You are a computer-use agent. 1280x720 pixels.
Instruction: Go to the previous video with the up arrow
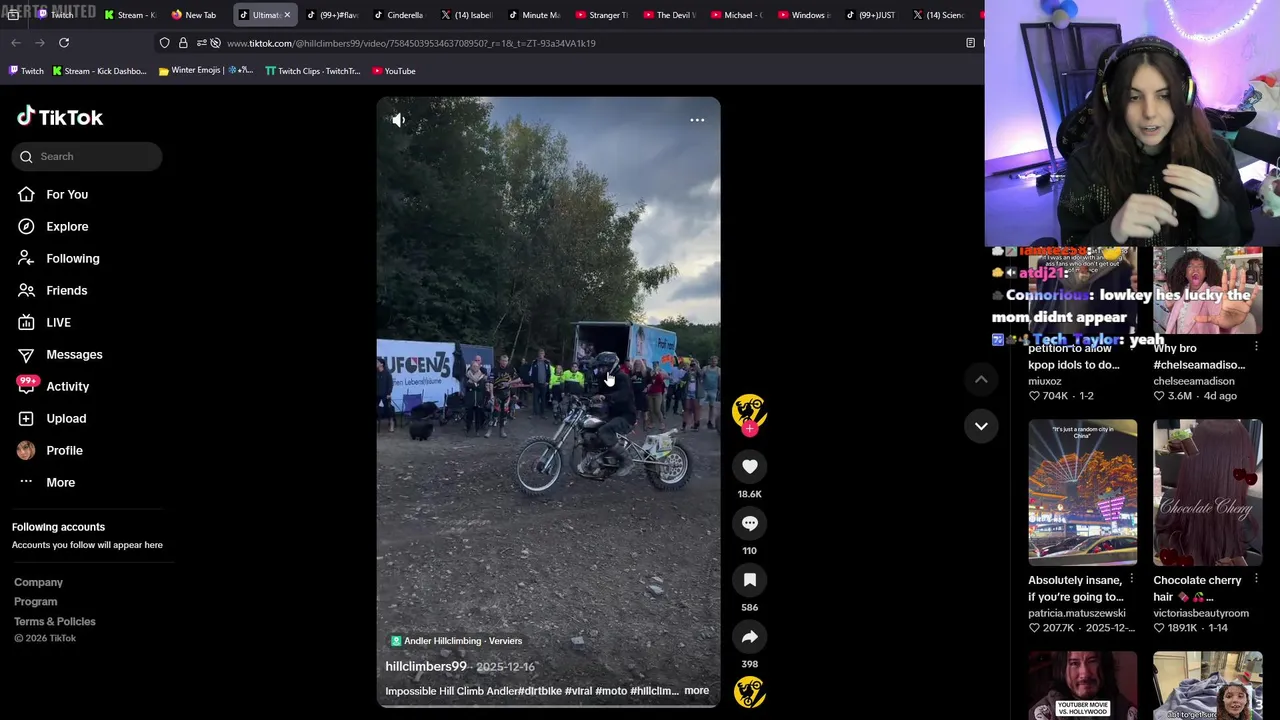point(981,379)
